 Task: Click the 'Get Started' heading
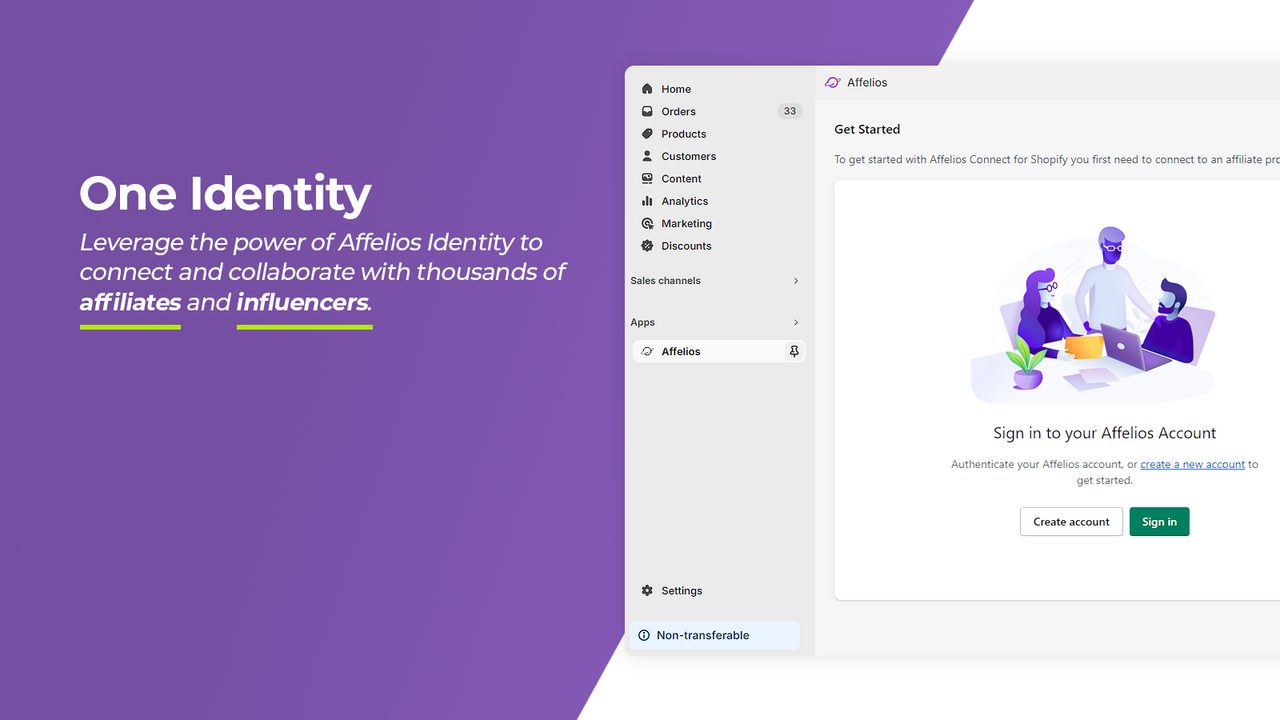click(x=867, y=129)
